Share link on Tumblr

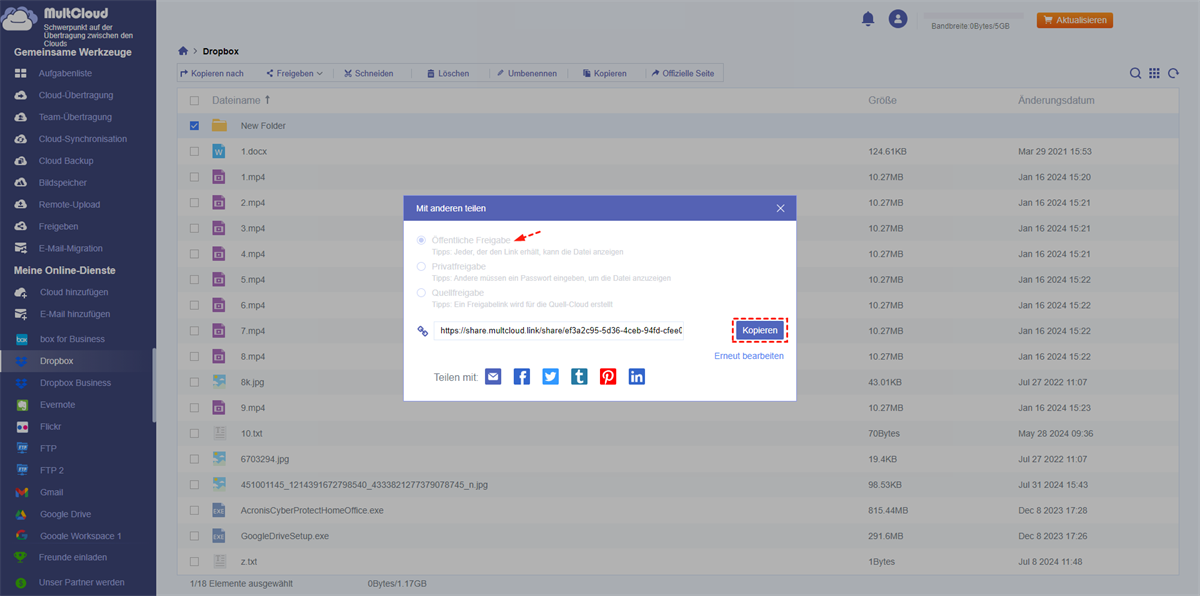click(x=579, y=376)
